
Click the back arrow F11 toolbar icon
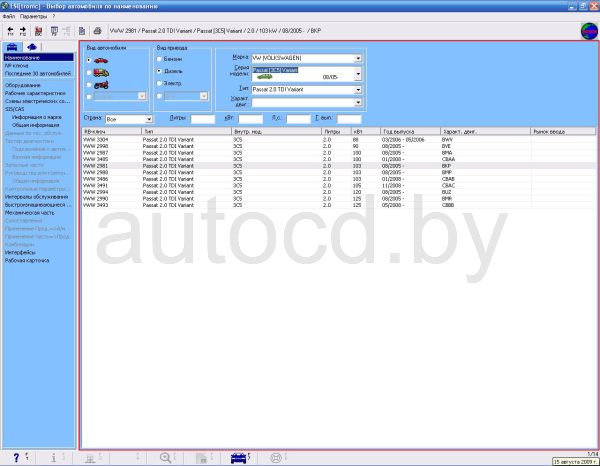10,31
